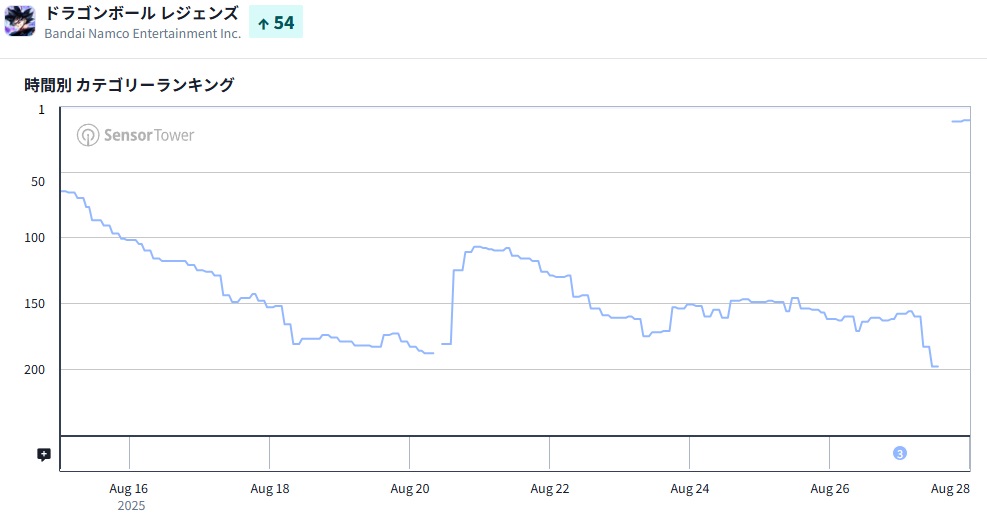The image size is (987, 522).
Task: Select the Aug 28 date label
Action: [950, 489]
